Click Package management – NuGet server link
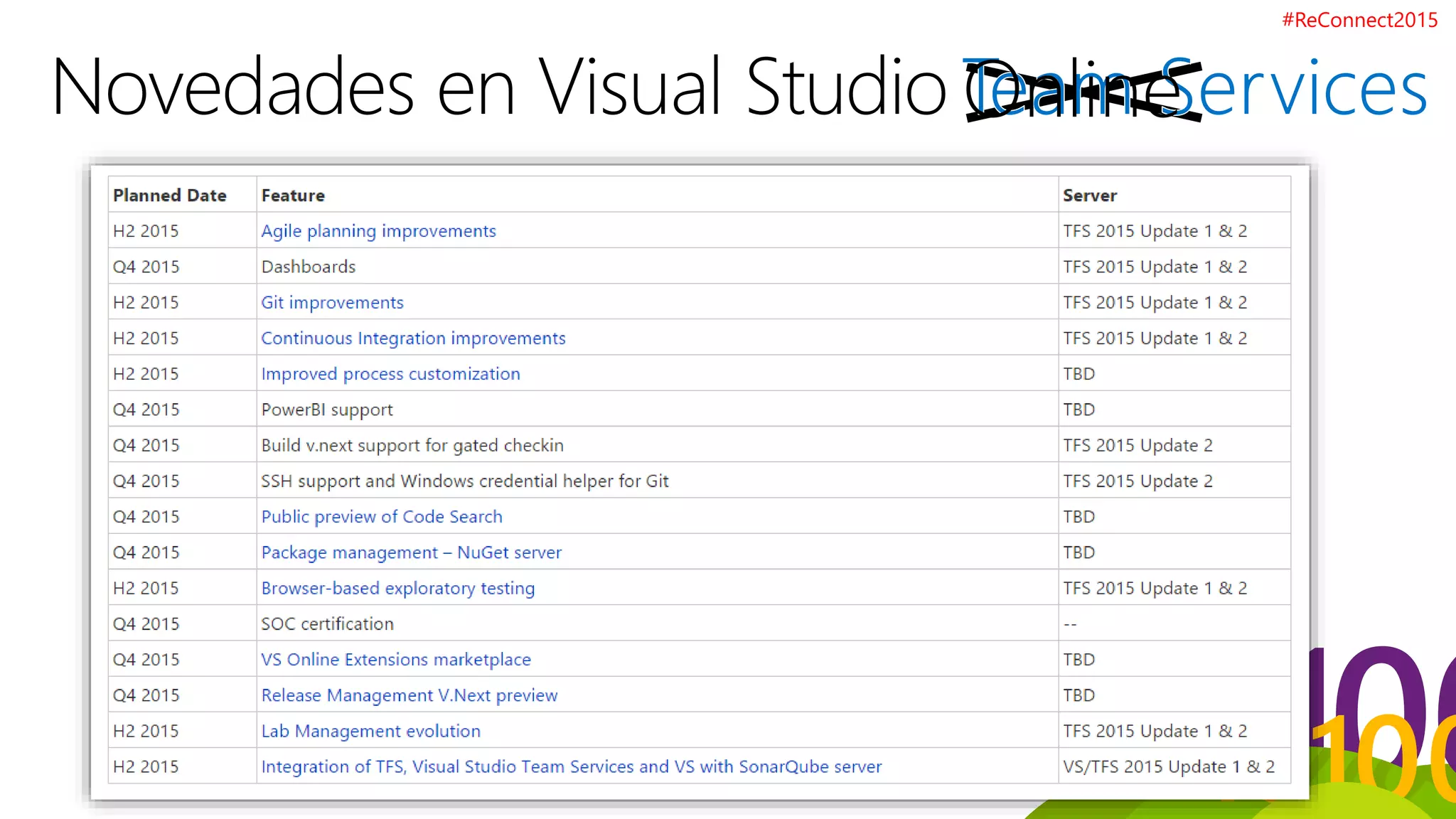Image resolution: width=1456 pixels, height=819 pixels. [411, 552]
